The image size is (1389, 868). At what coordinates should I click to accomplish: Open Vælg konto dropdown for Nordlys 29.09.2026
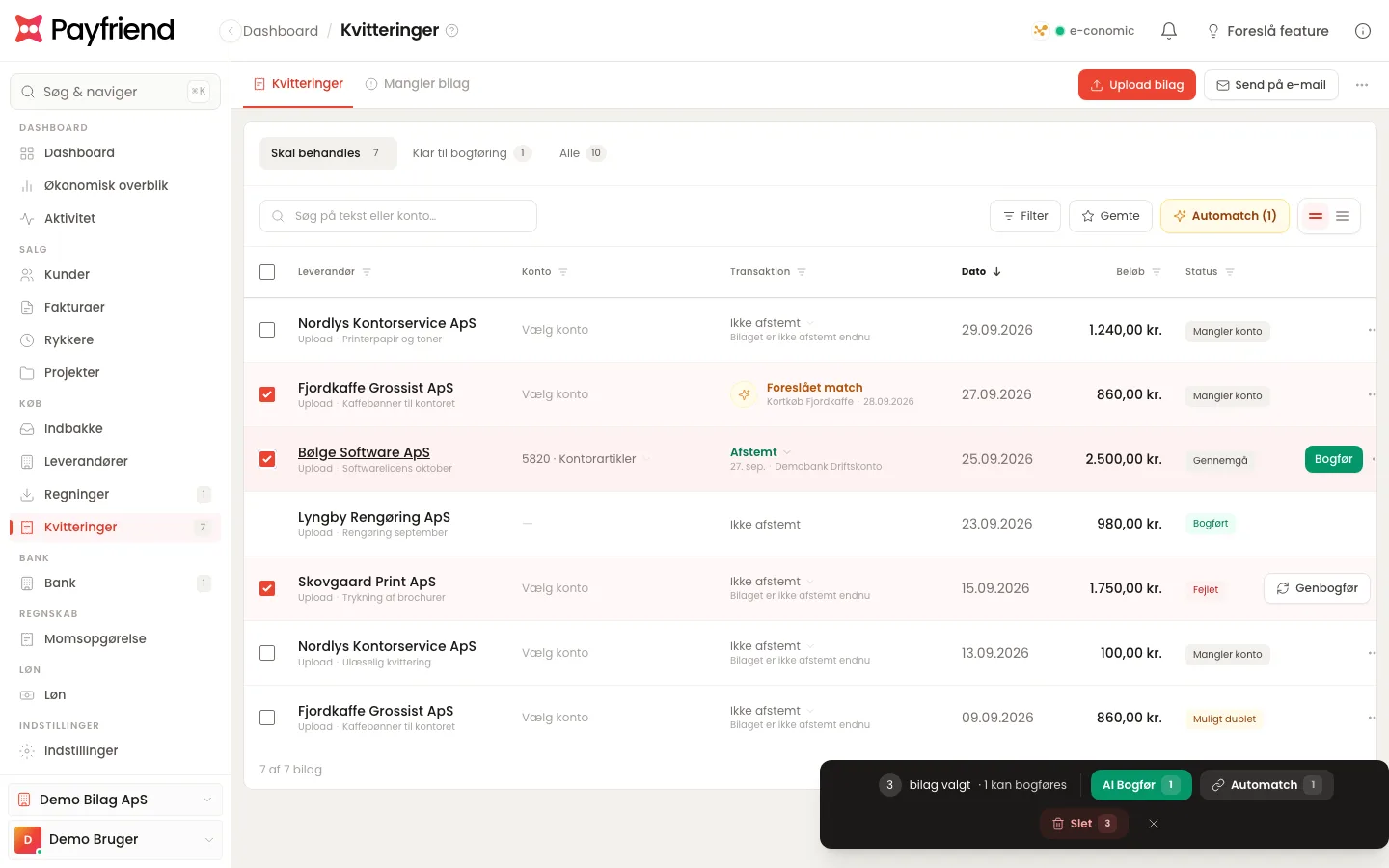(x=556, y=330)
